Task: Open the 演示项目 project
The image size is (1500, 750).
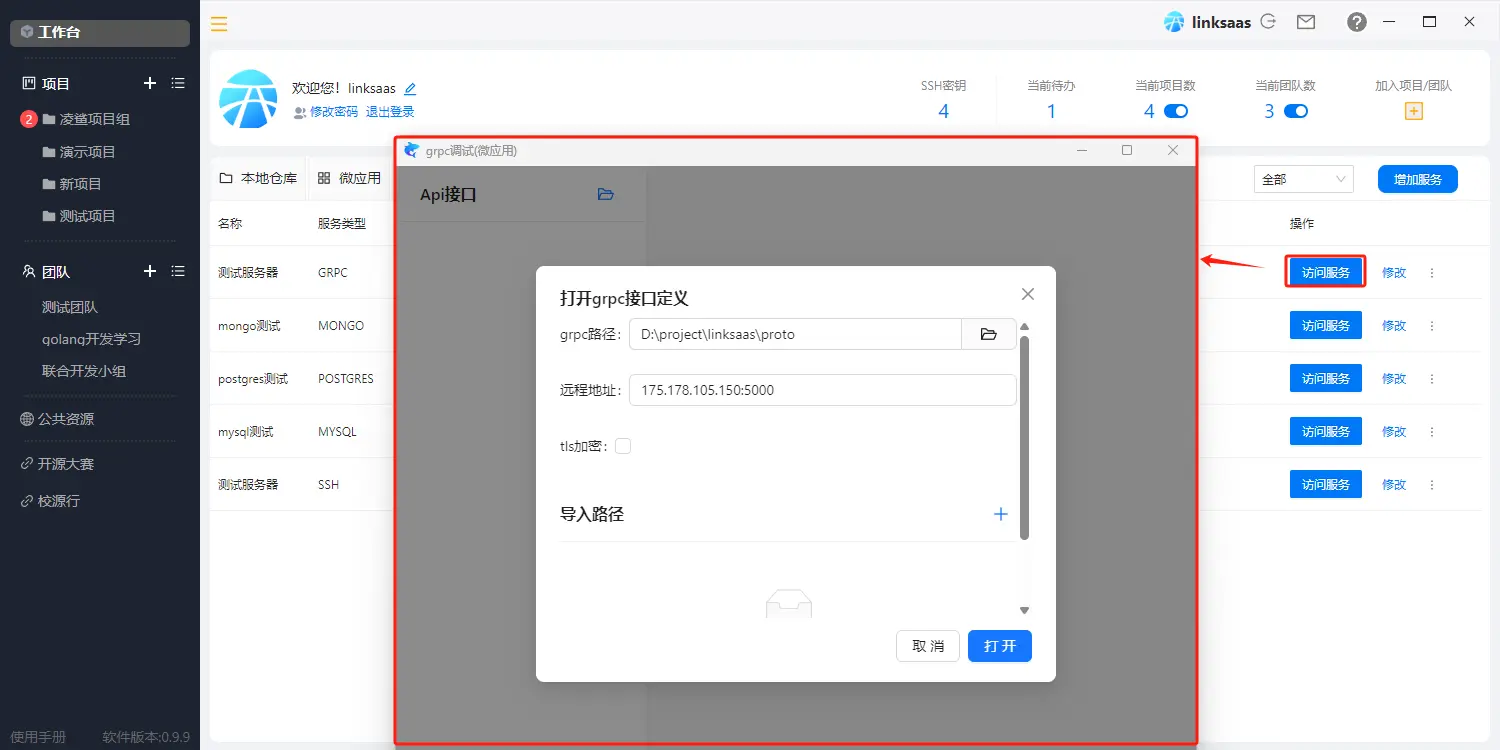Action: tap(88, 152)
